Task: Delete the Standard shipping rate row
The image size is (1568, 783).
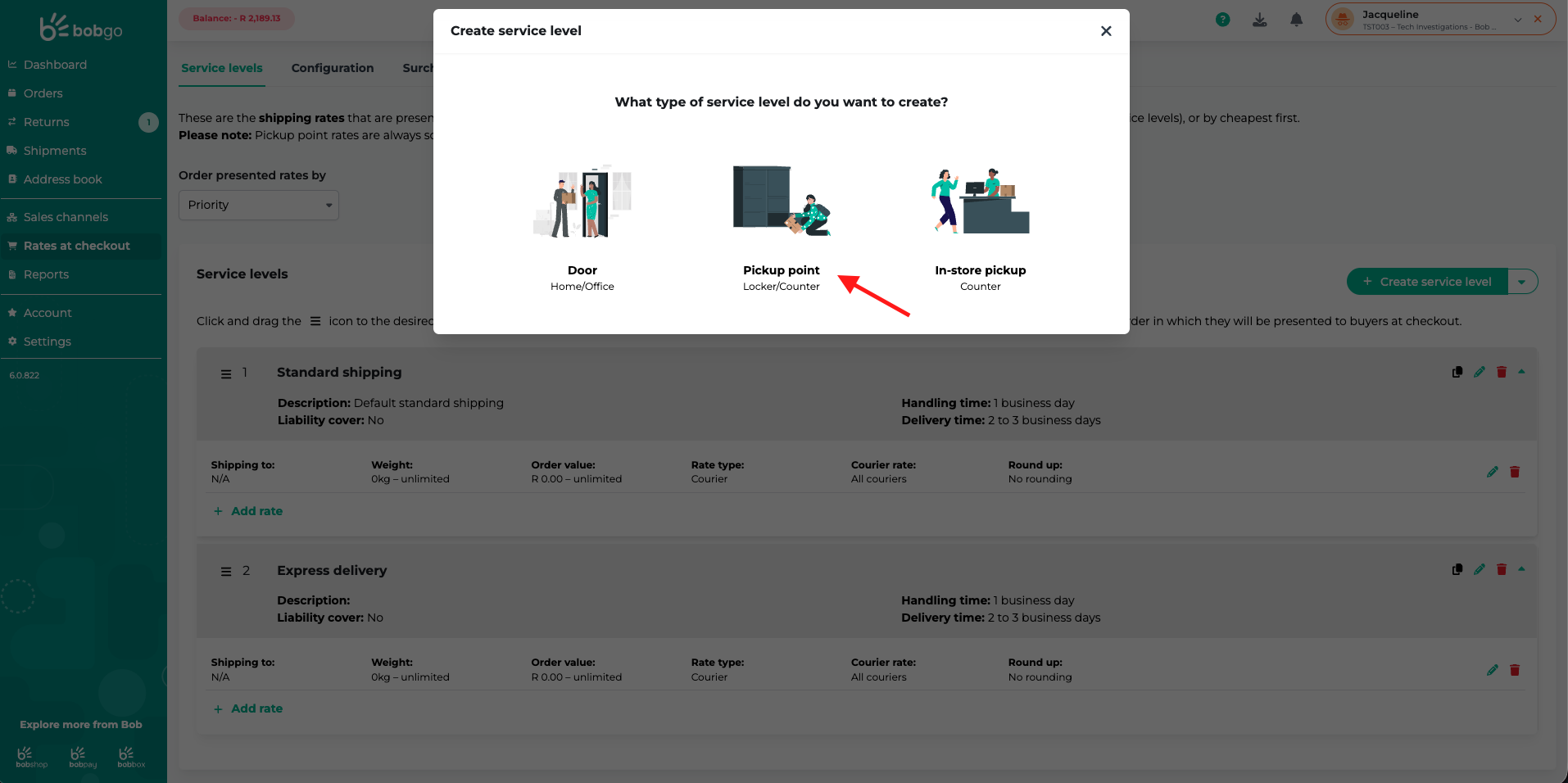Action: pos(1515,472)
